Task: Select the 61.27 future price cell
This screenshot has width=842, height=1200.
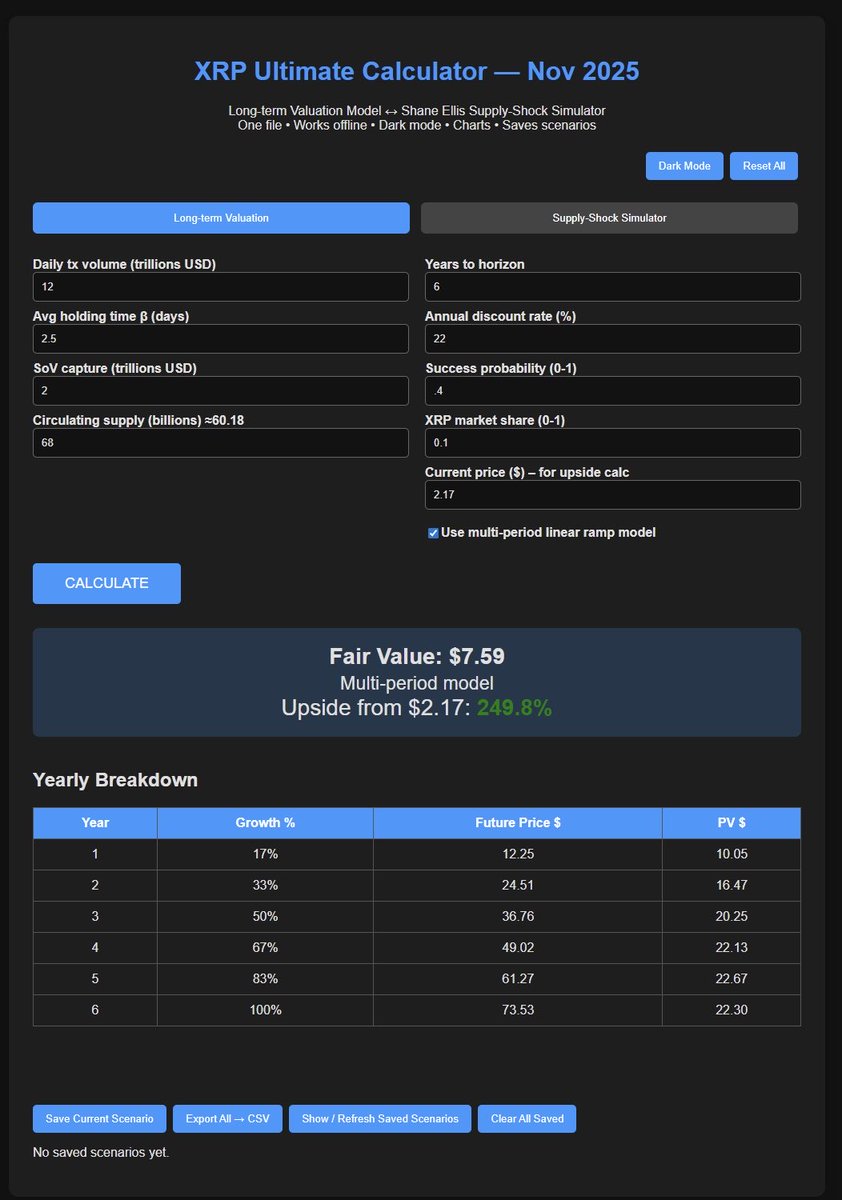Action: (518, 979)
